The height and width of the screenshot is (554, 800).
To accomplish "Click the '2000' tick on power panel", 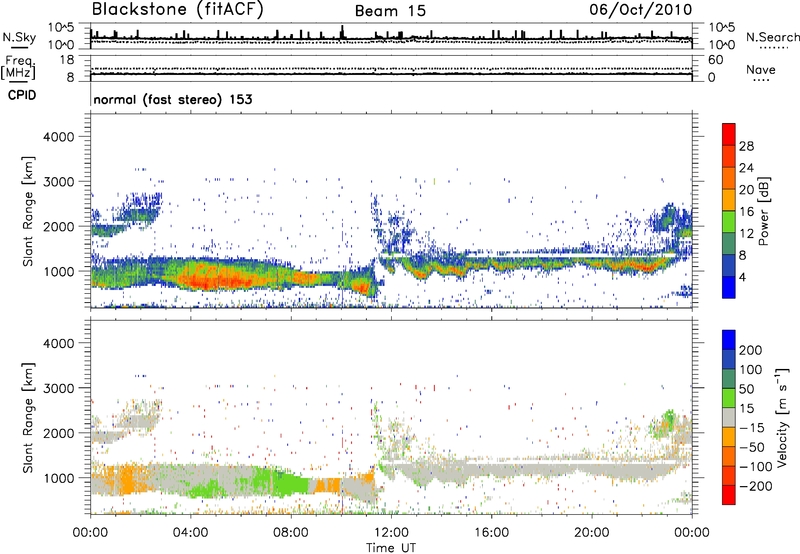I will tap(58, 226).
